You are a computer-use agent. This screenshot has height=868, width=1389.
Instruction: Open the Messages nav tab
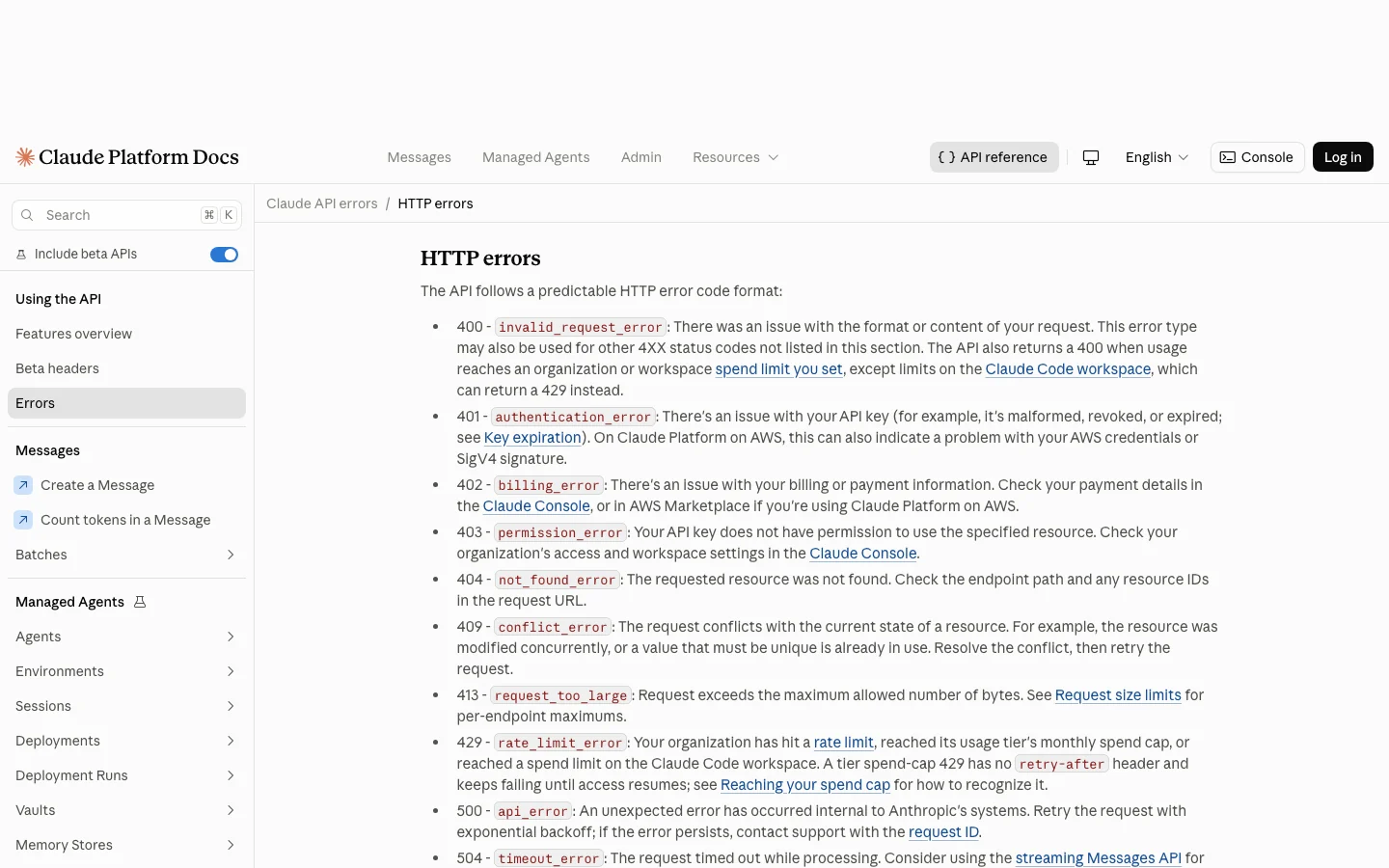(419, 157)
